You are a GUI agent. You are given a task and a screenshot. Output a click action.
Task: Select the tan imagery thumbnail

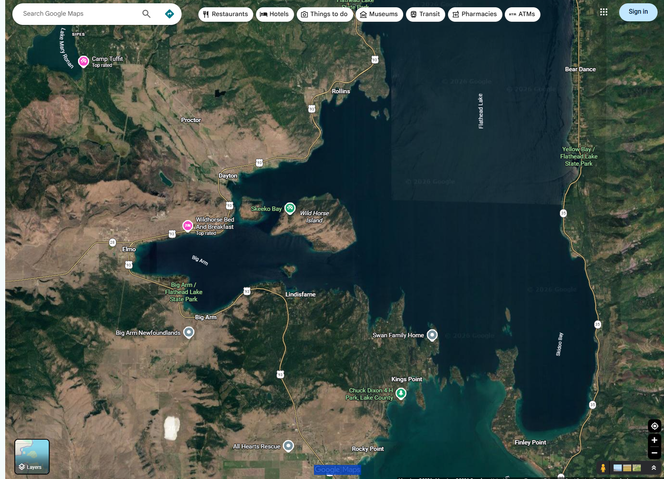(627, 468)
